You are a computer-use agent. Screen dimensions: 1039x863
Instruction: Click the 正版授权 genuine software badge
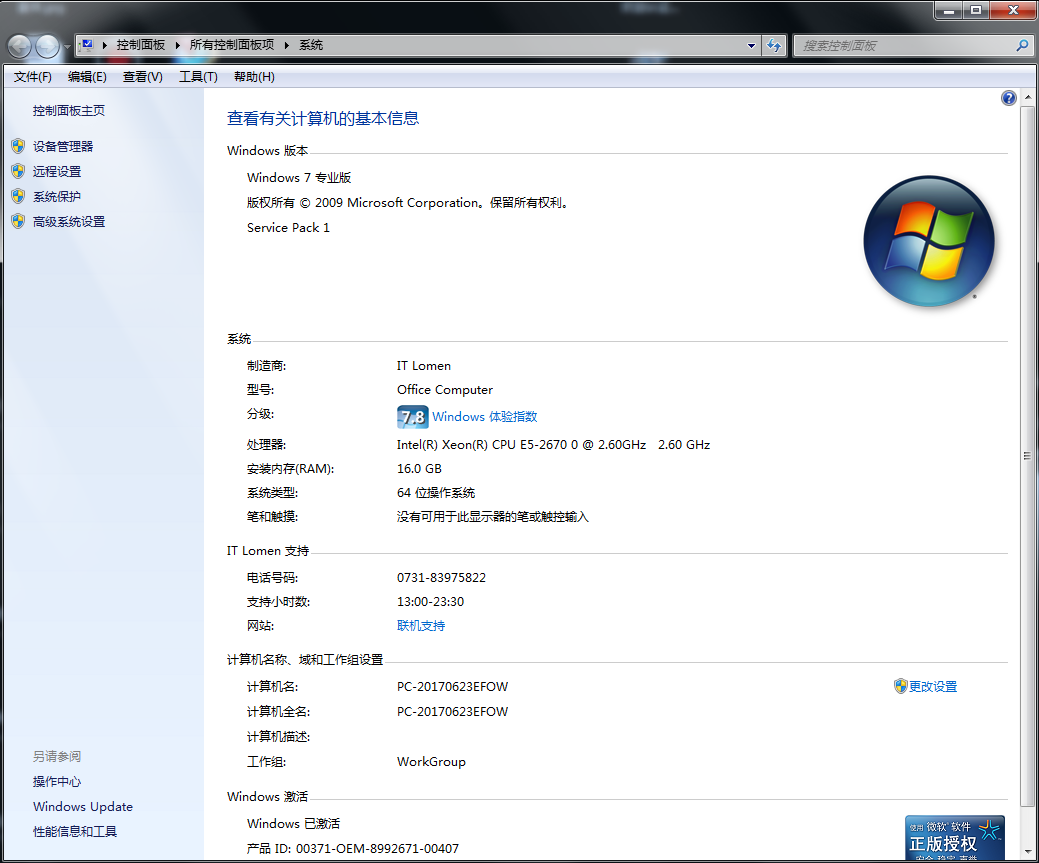[955, 838]
